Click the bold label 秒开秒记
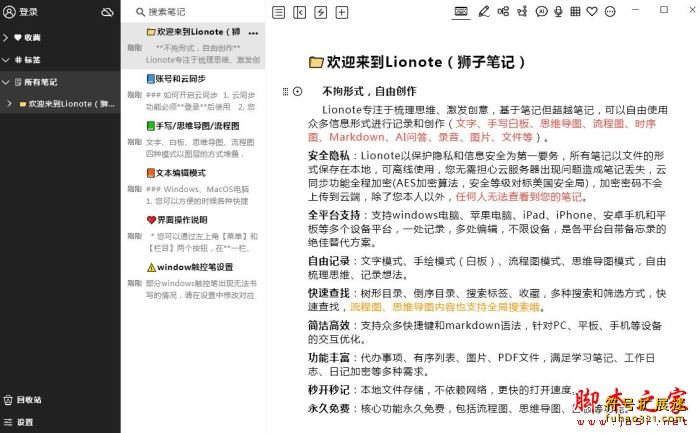The width and height of the screenshot is (700, 433). coord(329,390)
